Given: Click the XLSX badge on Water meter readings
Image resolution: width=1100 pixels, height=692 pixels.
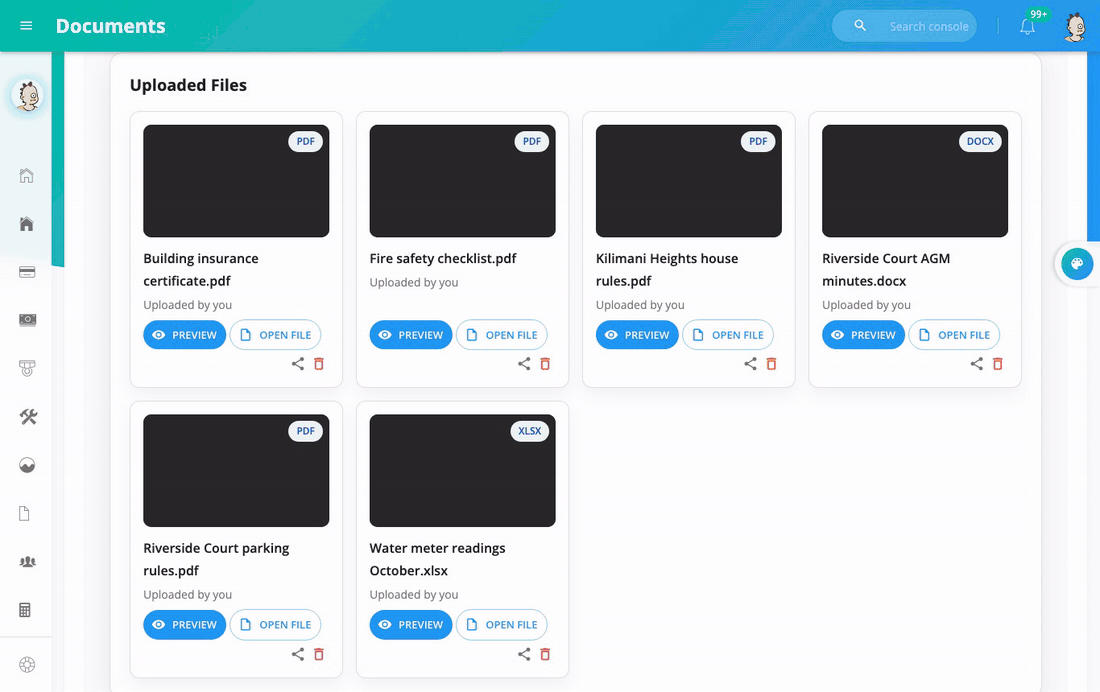Looking at the screenshot, I should tap(530, 431).
